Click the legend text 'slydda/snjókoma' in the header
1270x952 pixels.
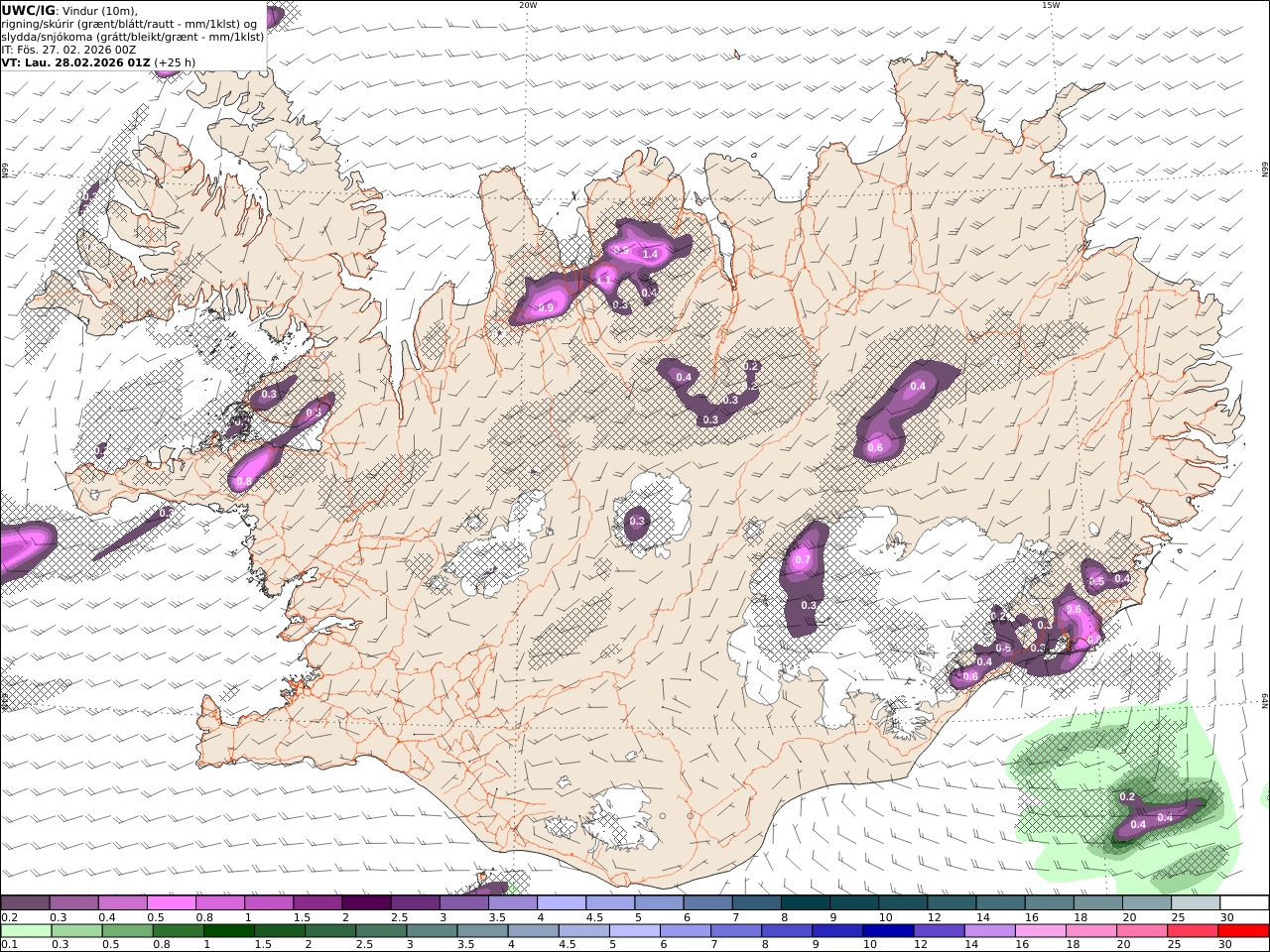47,37
